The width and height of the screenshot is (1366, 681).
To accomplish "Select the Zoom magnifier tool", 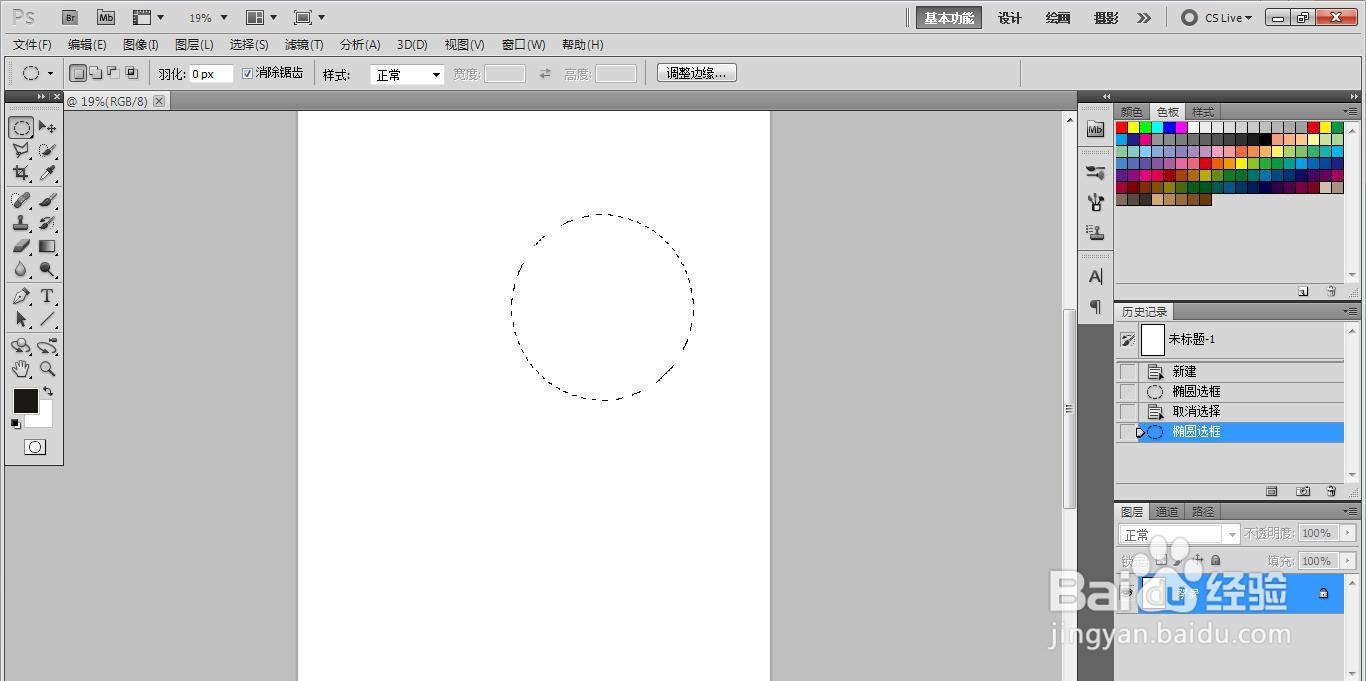I will pos(47,369).
